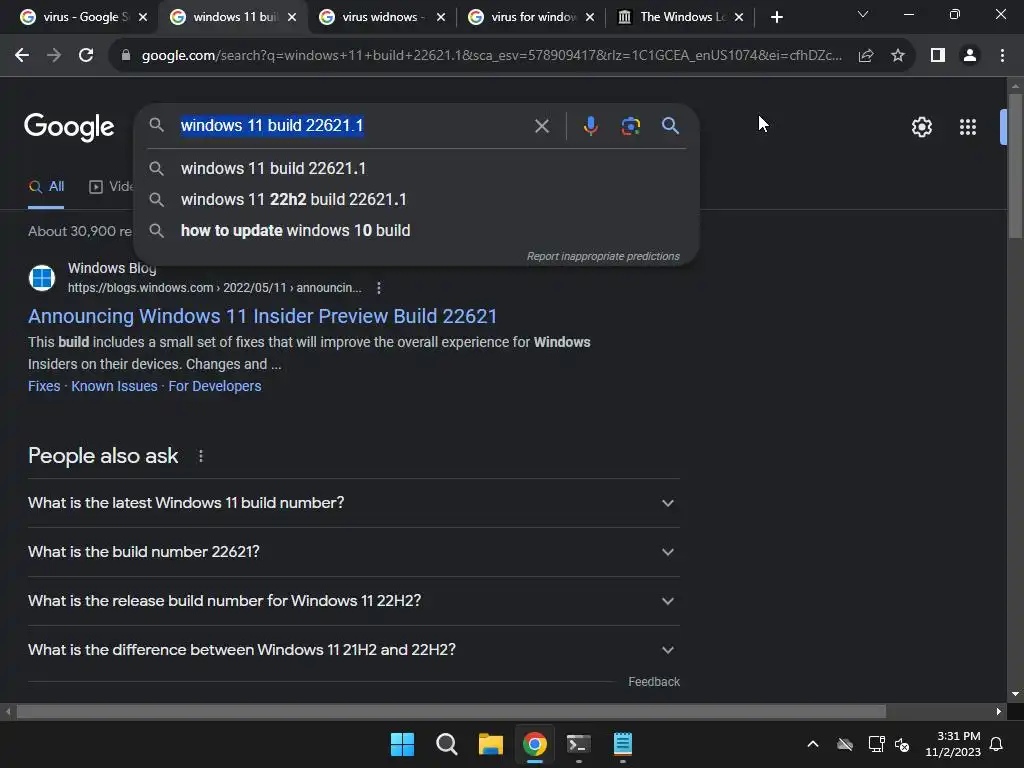Open the notification center bell
The height and width of the screenshot is (768, 1024).
(996, 744)
